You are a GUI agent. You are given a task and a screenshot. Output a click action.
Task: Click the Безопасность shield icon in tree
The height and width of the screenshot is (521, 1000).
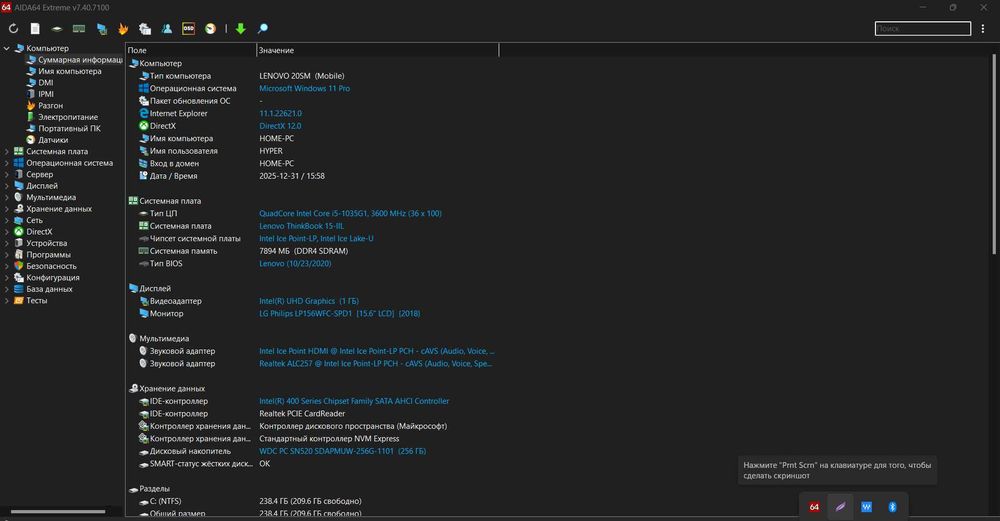(18, 267)
